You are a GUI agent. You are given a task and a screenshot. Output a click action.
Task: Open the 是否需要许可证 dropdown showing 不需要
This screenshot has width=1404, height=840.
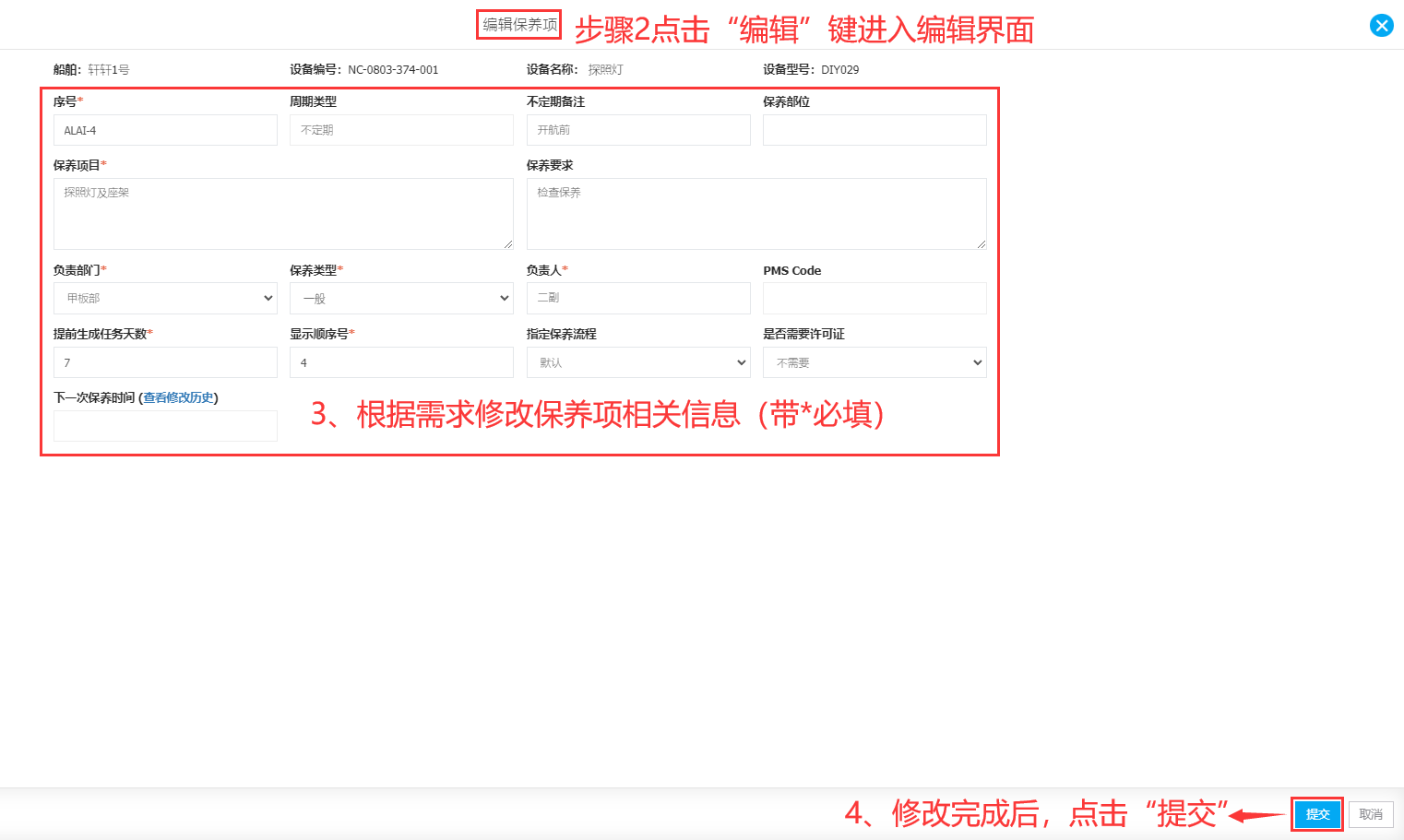pyautogui.click(x=875, y=362)
